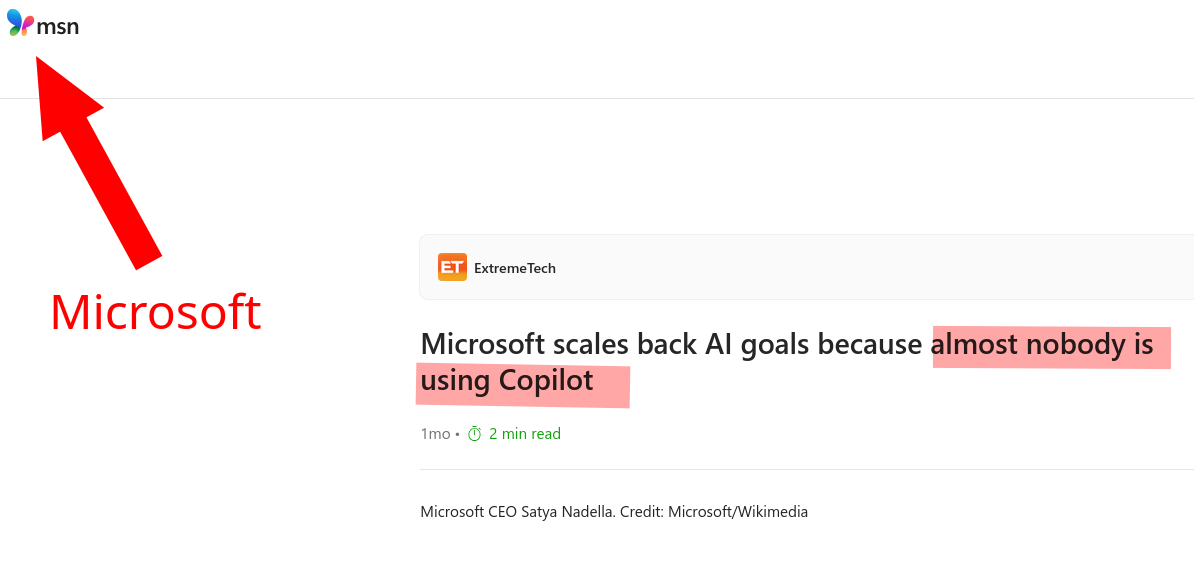1194x578 pixels.
Task: Click the caption name "Satya Nadella"
Action: pos(568,512)
